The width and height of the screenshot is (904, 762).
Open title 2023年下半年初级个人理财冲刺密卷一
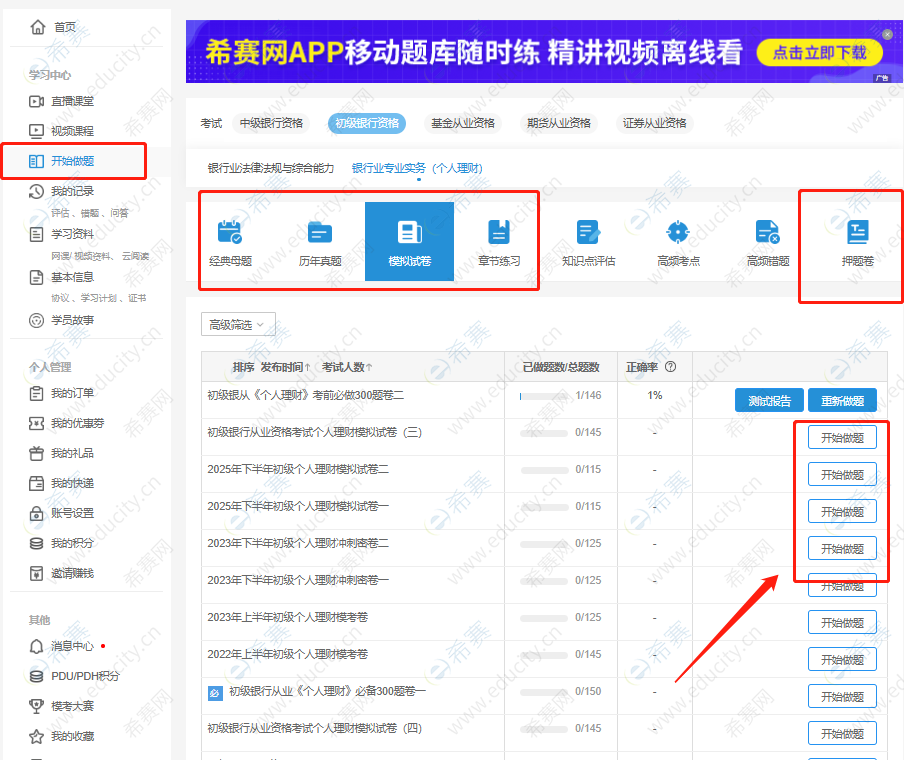click(298, 580)
